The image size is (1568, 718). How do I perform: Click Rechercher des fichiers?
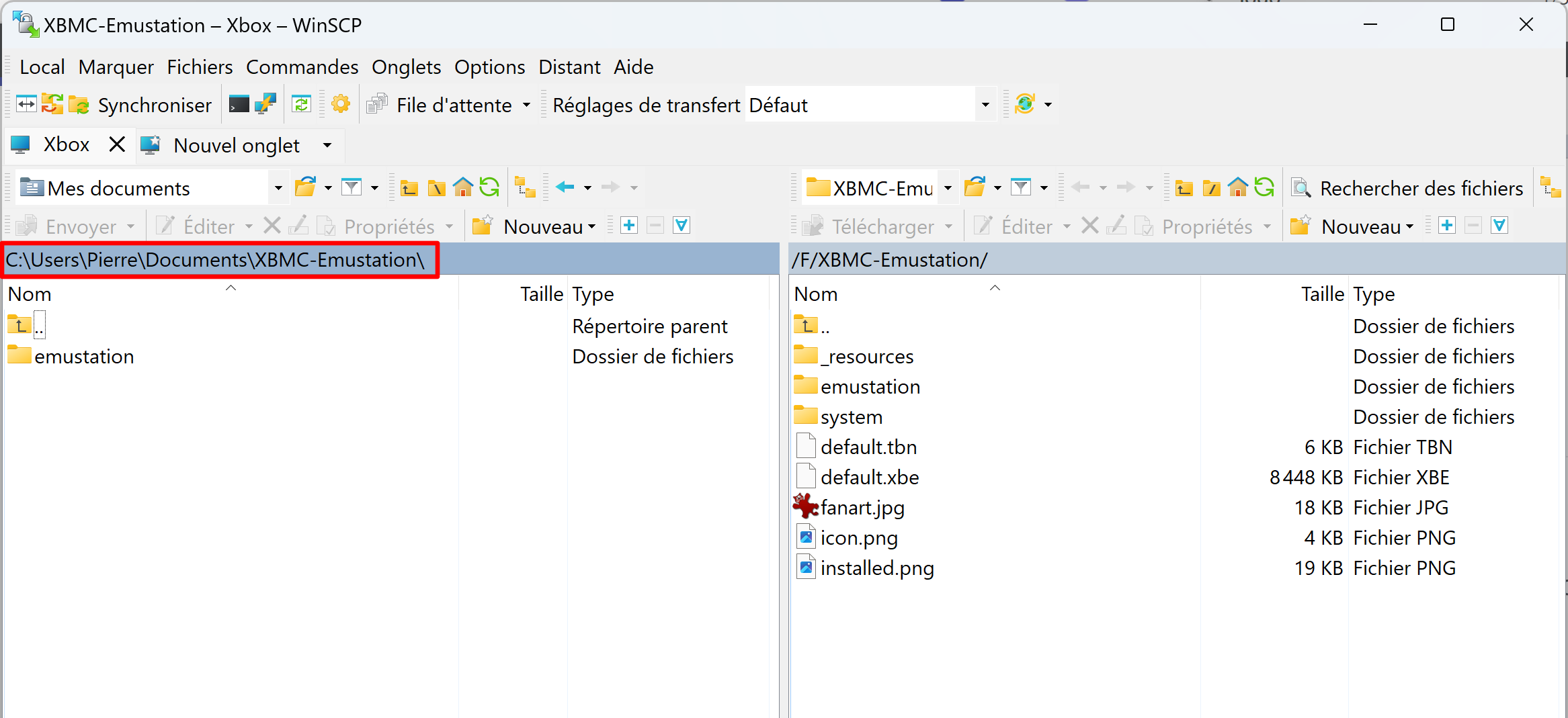pos(1407,188)
